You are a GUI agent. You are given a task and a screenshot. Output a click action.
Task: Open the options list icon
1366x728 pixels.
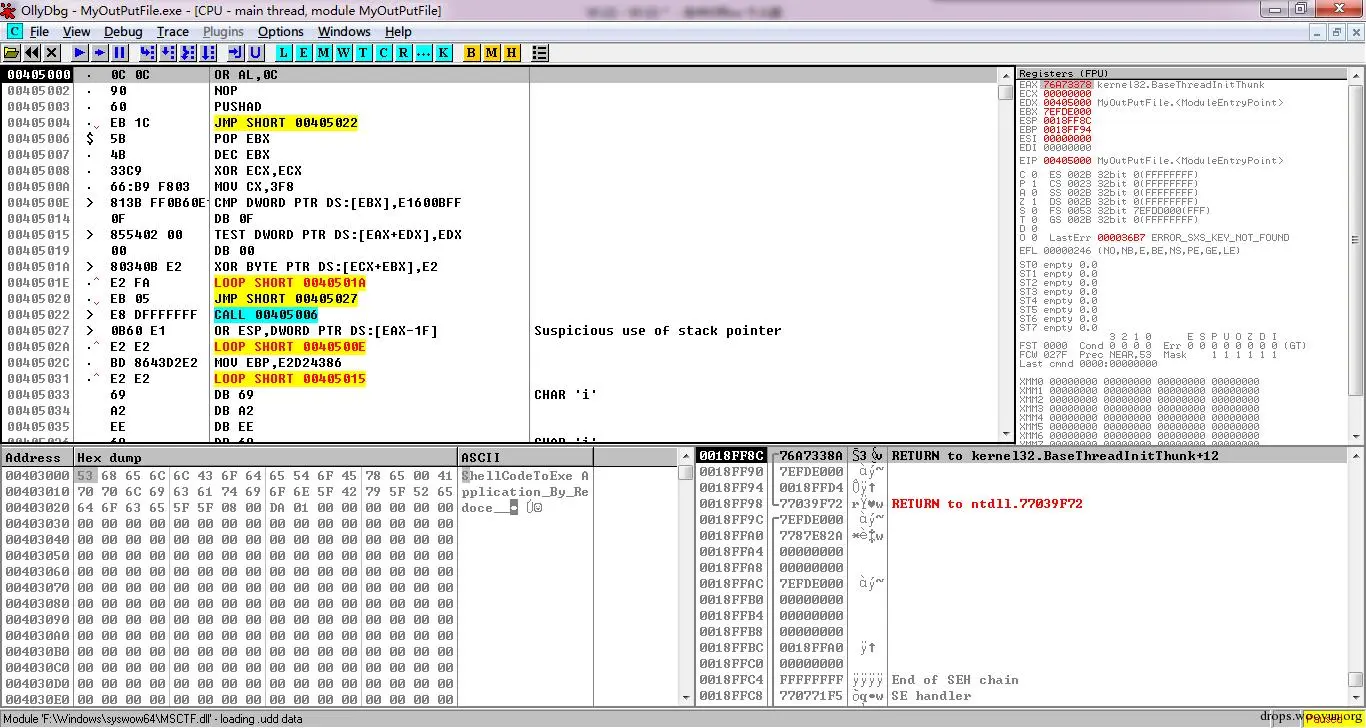coord(540,53)
